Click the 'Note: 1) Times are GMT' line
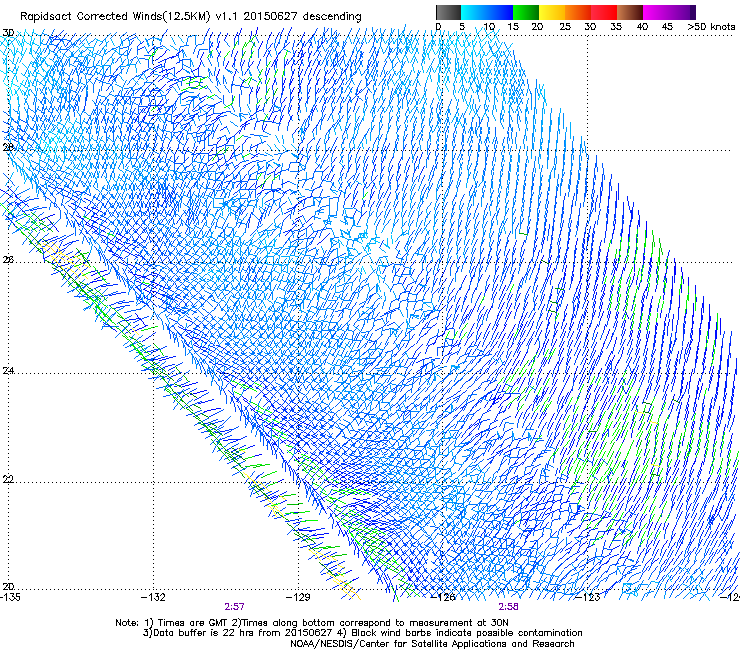This screenshot has height=650, width=740. (311, 623)
